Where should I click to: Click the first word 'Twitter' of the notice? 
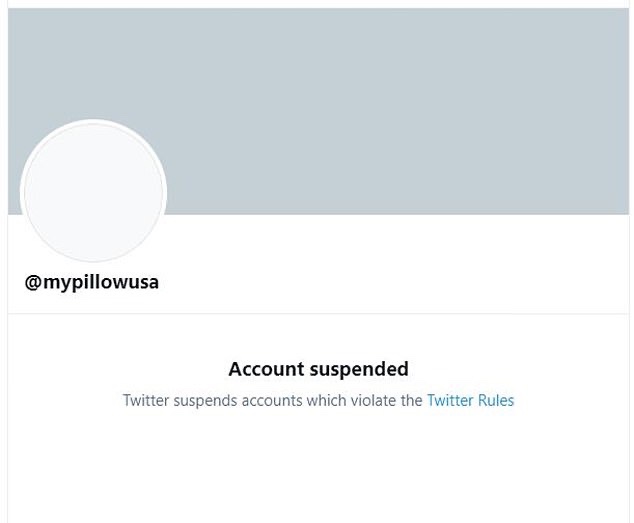coord(146,401)
